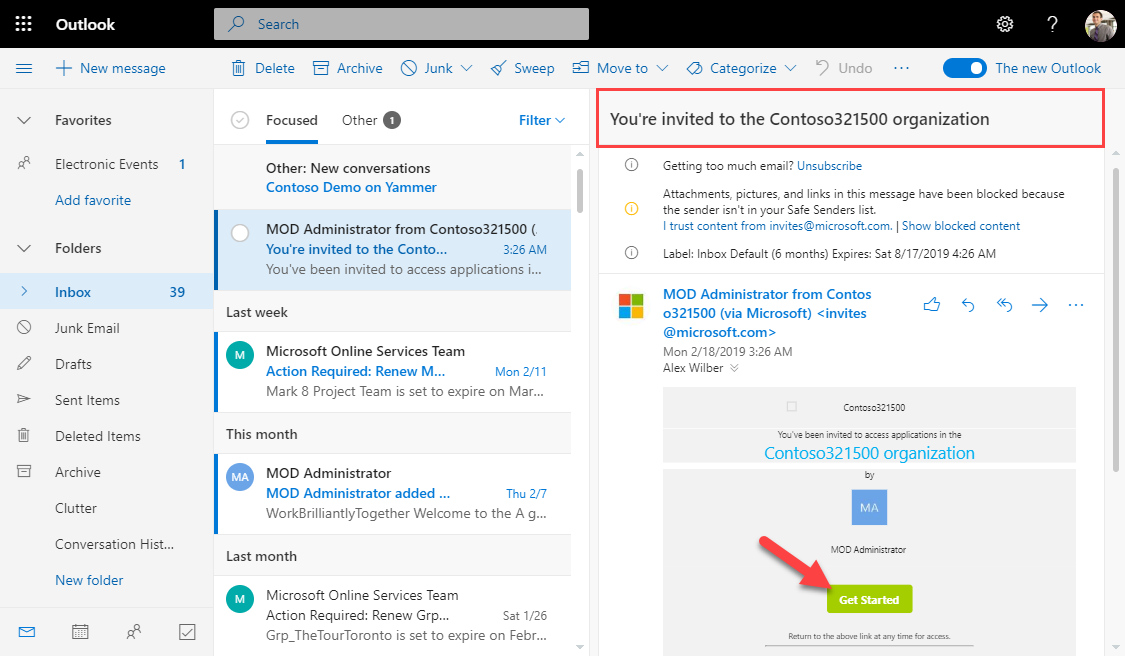Focus the Search box
The width and height of the screenshot is (1125, 656).
[x=401, y=24]
